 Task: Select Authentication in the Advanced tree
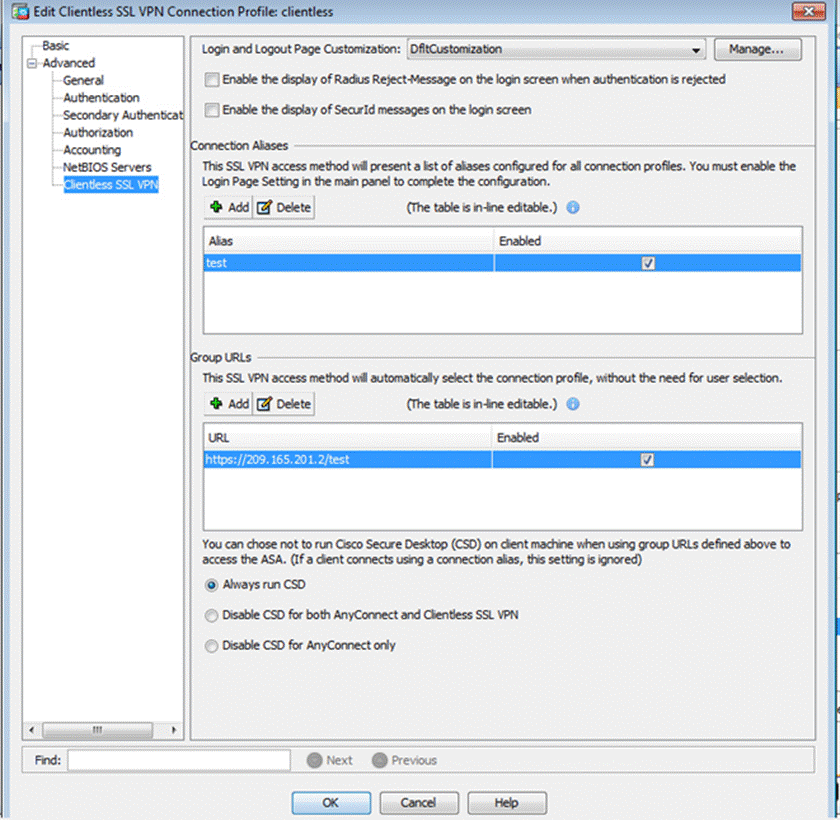[101, 98]
